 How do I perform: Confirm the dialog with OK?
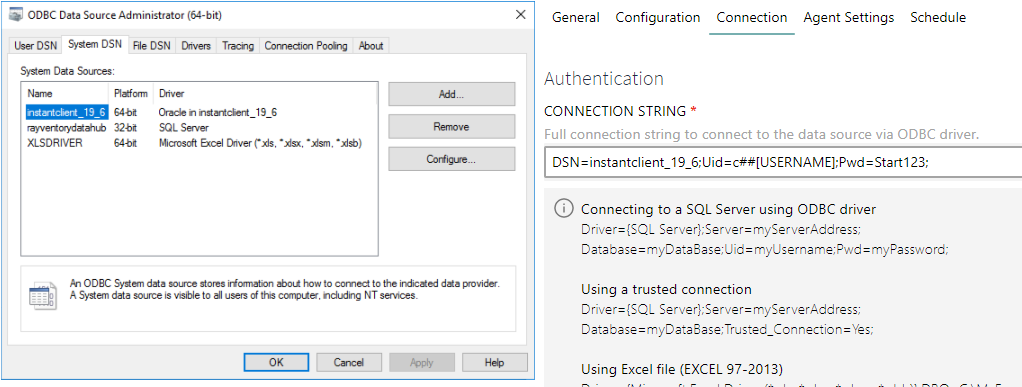(276, 362)
